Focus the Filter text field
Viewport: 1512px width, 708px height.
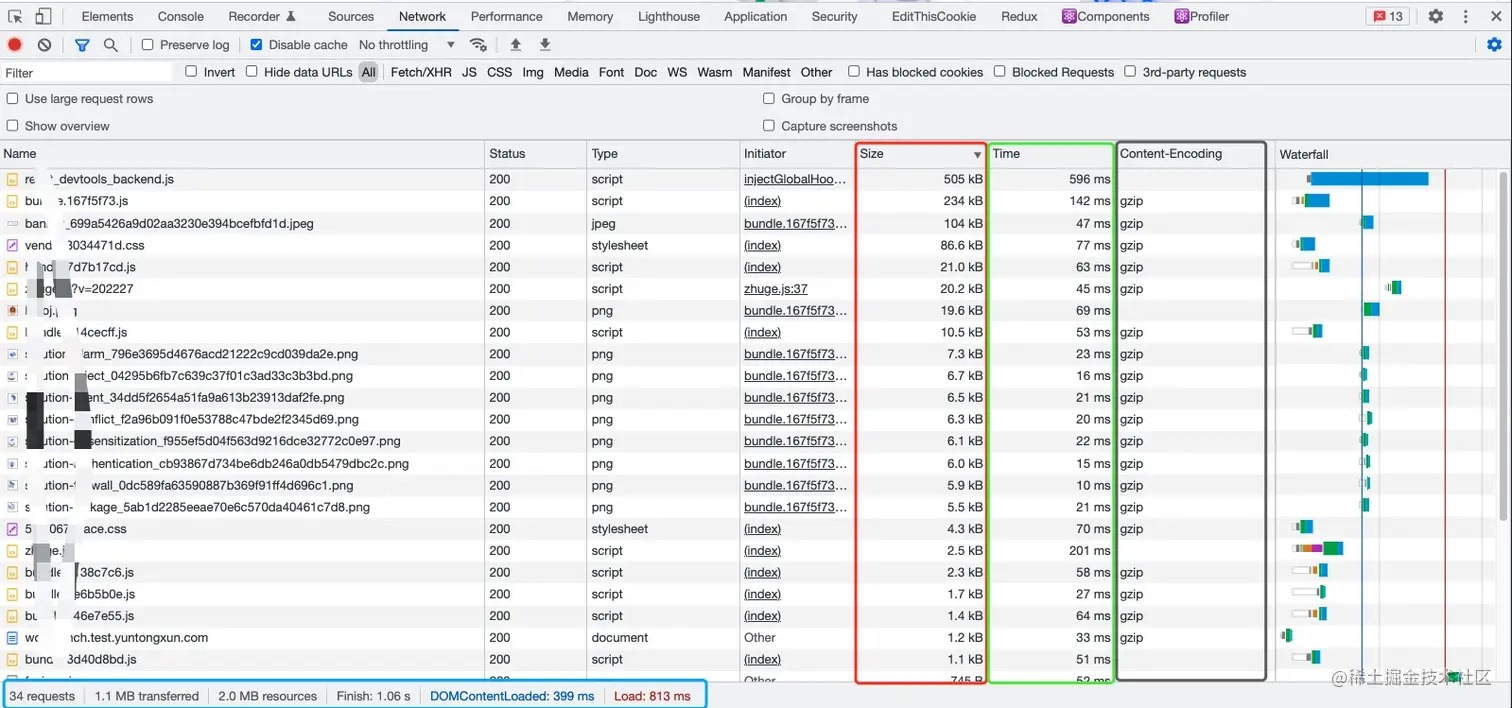pos(88,72)
